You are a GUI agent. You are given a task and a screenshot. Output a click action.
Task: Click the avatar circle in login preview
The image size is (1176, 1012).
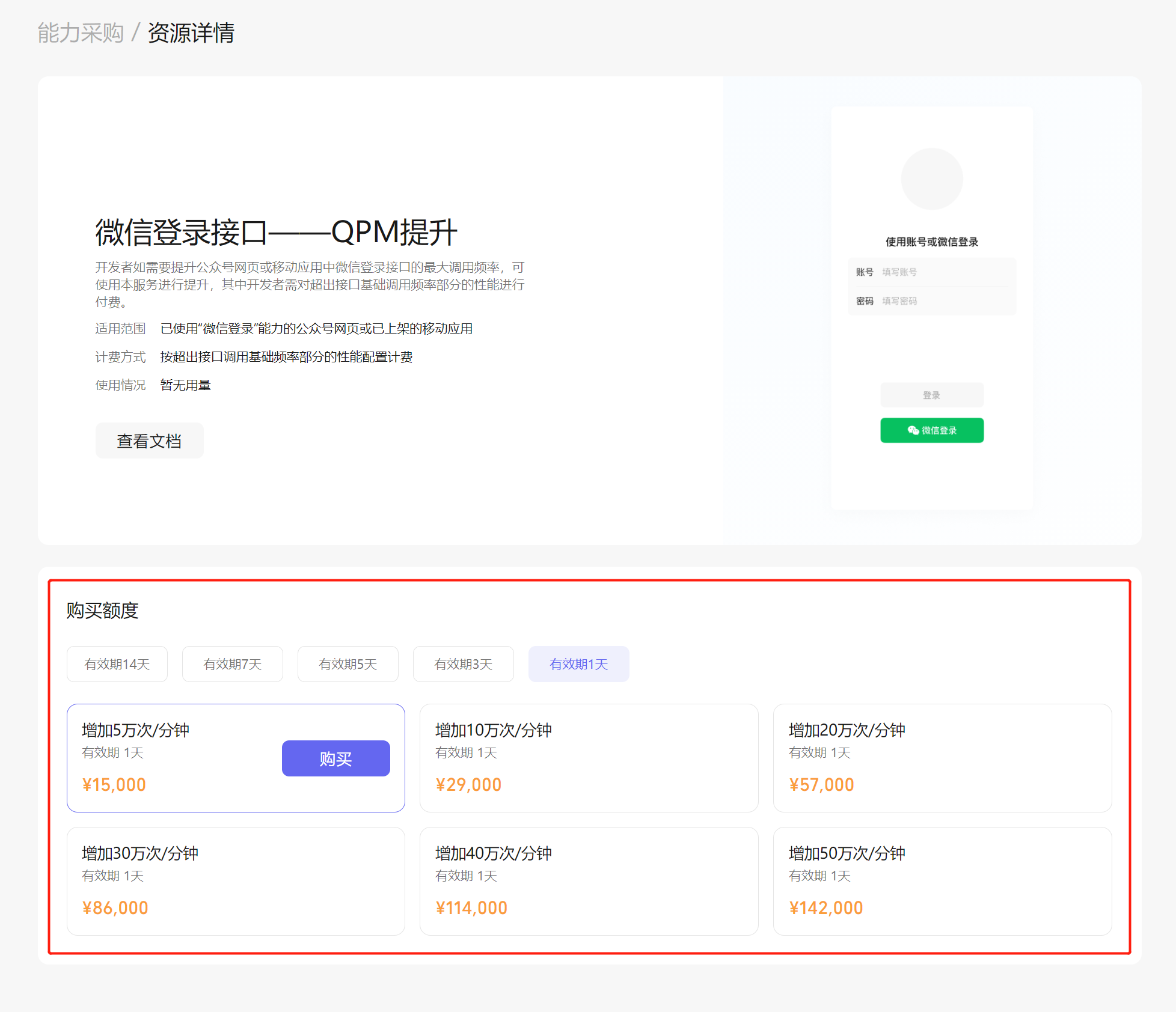[x=932, y=179]
